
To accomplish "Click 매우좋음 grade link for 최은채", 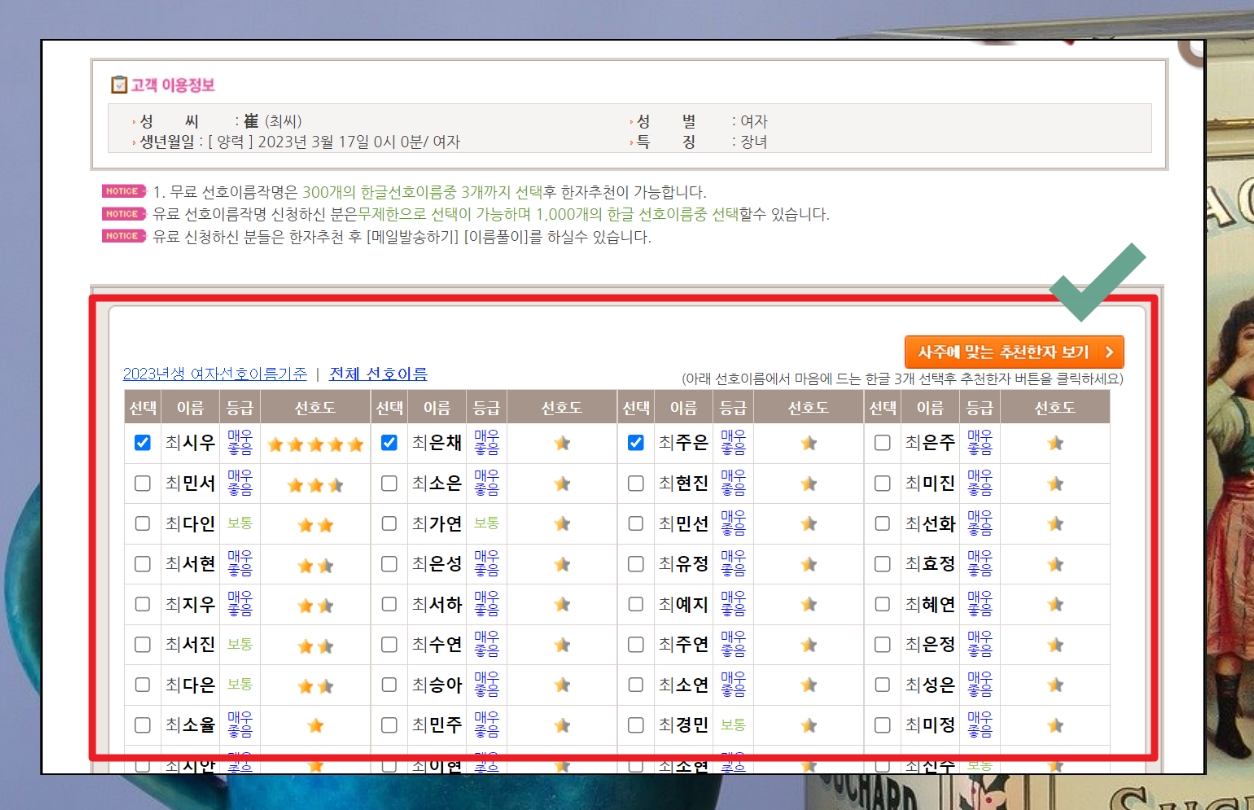I will pos(487,443).
